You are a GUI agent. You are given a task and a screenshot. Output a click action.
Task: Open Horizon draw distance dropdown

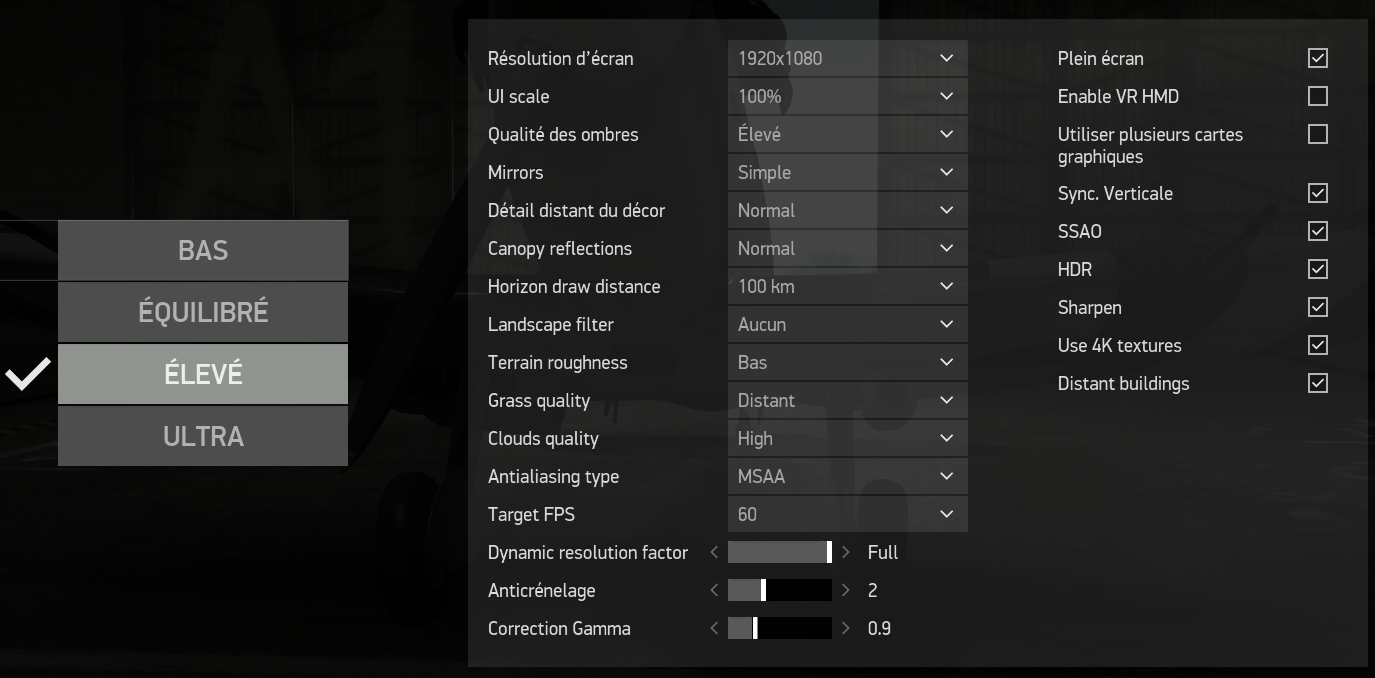[x=847, y=286]
